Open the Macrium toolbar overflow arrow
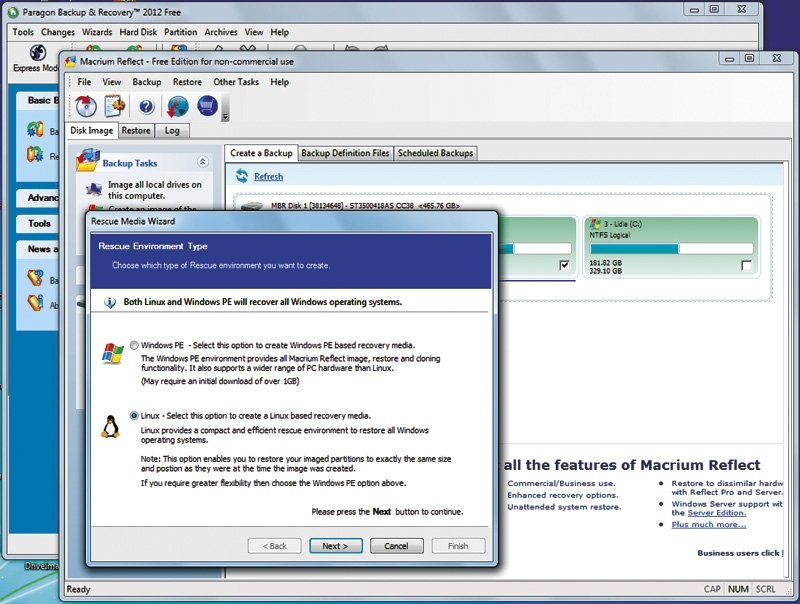 pyautogui.click(x=226, y=116)
